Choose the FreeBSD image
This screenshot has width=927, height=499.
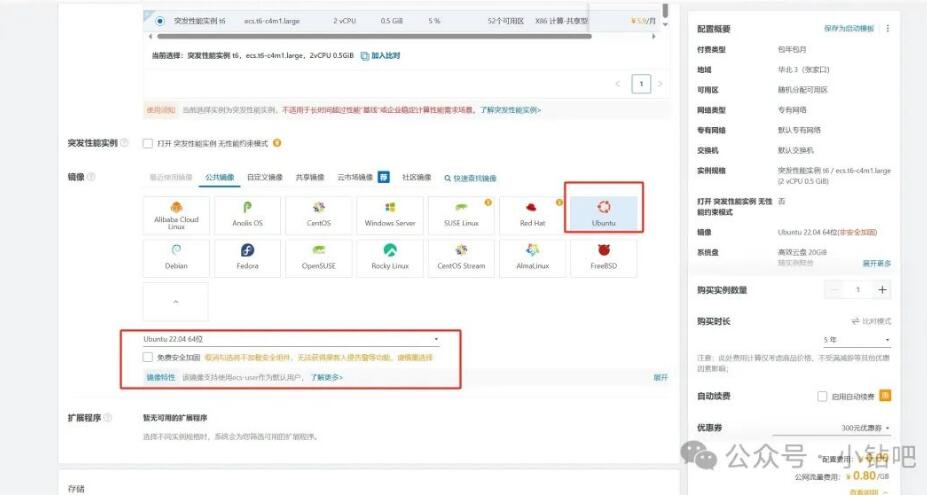tap(604, 258)
